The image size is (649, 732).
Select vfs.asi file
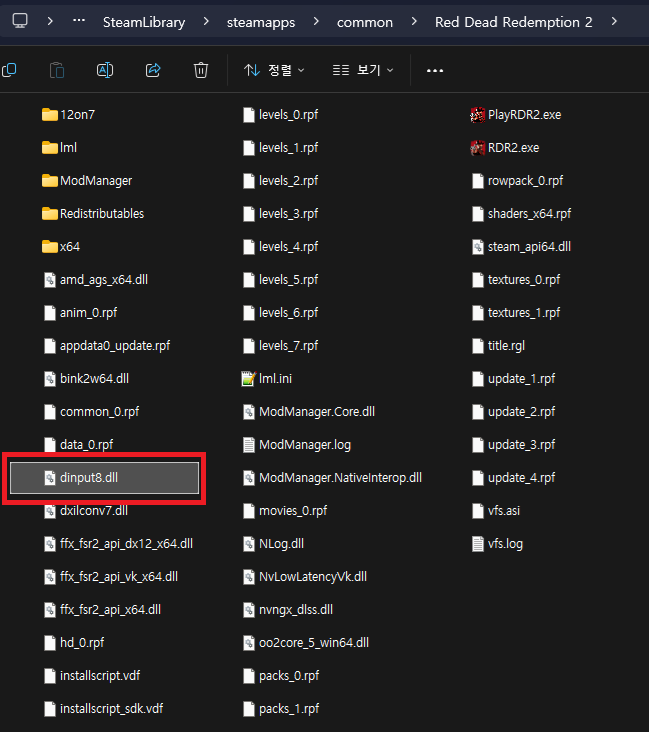496,511
